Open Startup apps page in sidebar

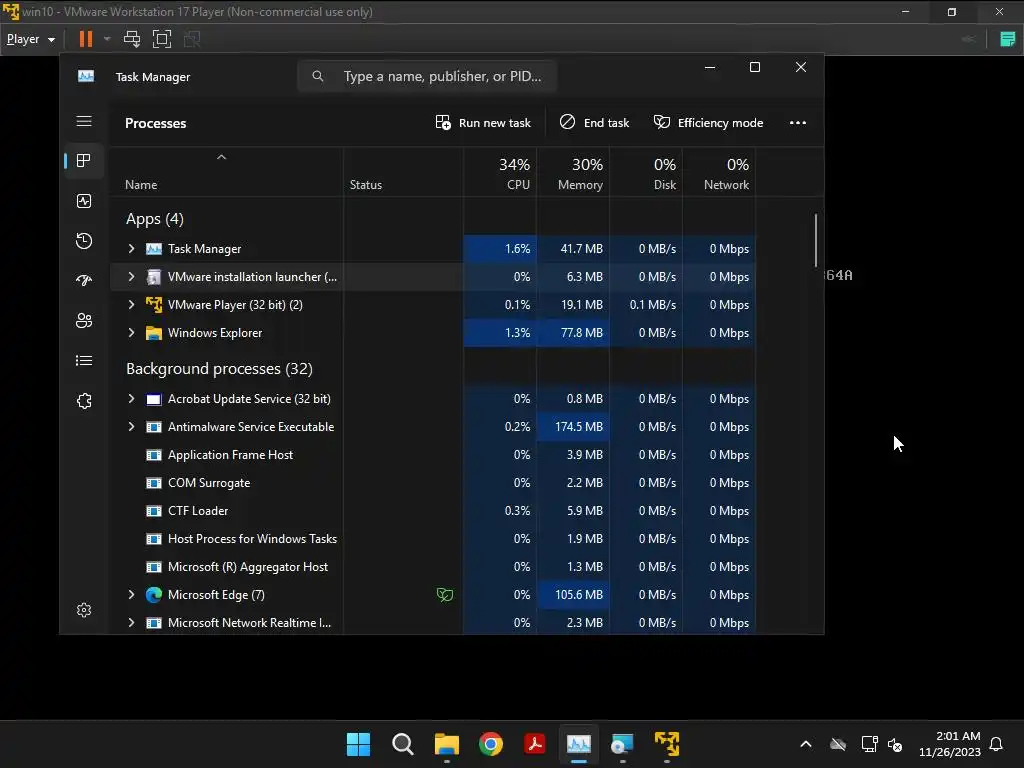(x=84, y=281)
